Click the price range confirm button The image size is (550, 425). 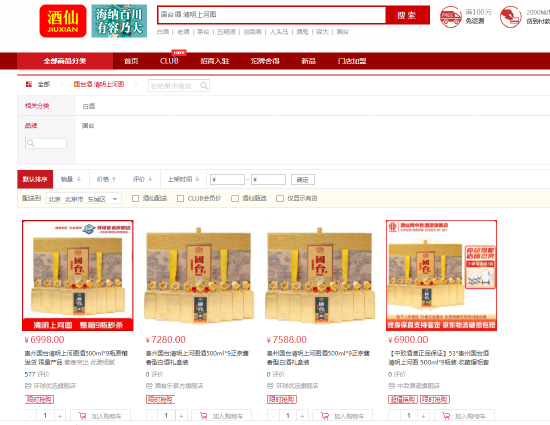click(303, 180)
